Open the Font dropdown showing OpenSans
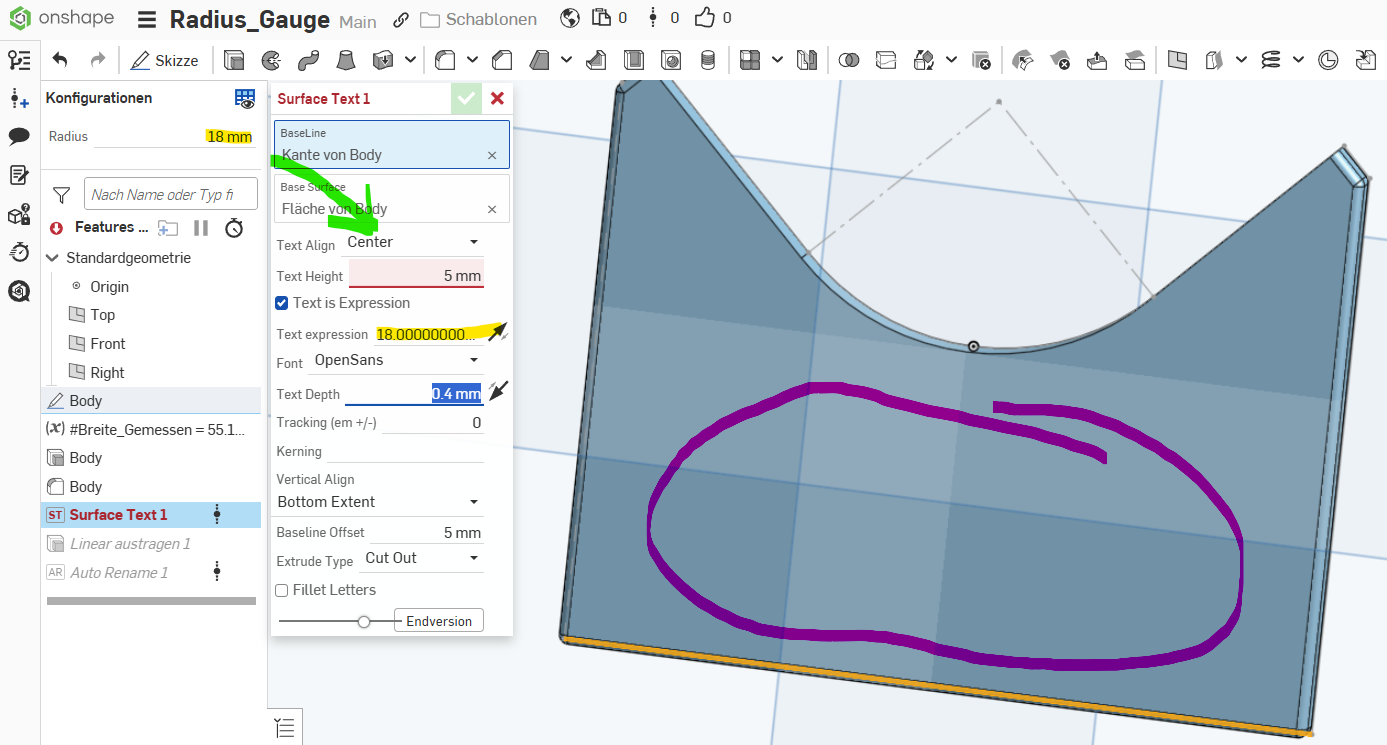The image size is (1387, 745). [397, 360]
